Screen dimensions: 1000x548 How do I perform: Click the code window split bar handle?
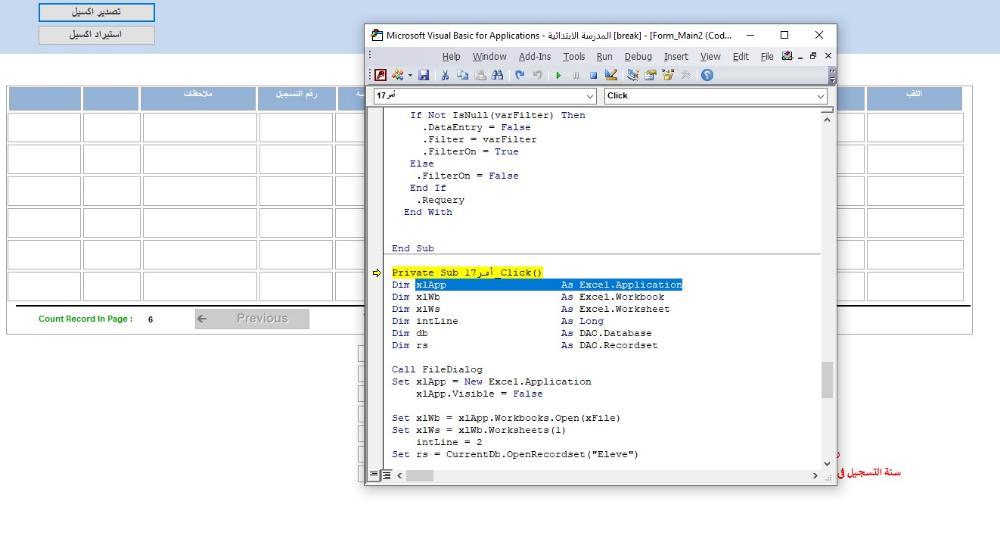(827, 111)
